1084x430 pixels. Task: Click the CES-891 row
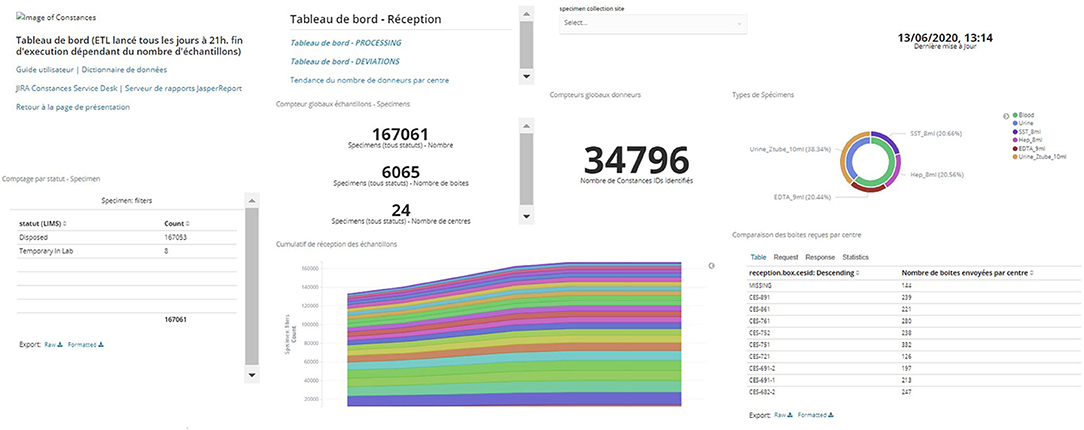[x=913, y=297]
